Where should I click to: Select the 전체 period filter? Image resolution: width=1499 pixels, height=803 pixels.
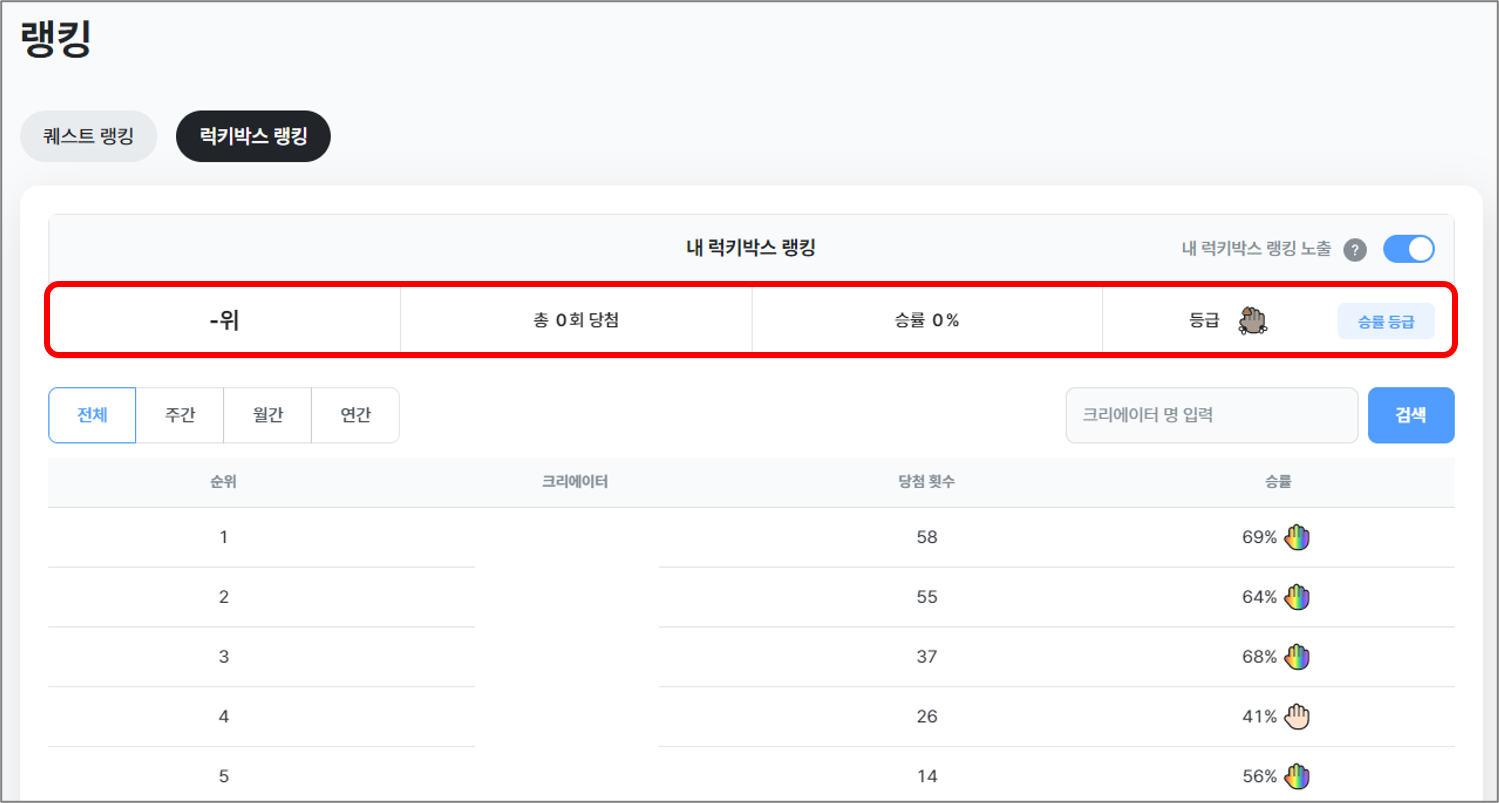tap(92, 415)
